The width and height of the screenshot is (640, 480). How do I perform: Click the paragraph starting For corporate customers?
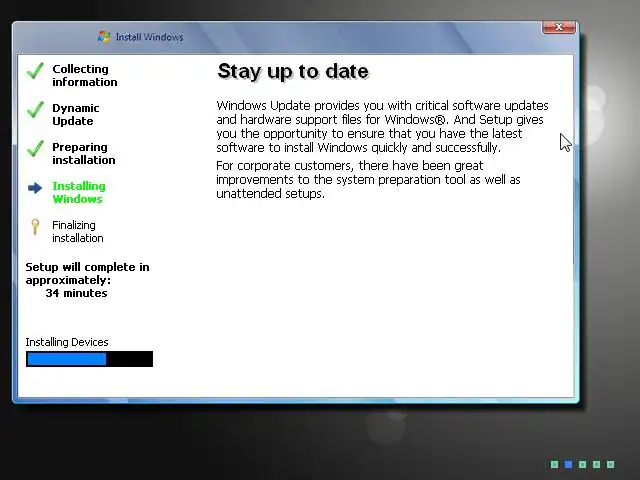tap(368, 180)
